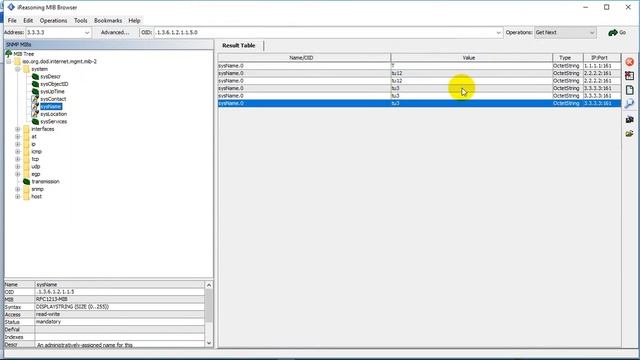Click the blank page icon in the right toolbar

coord(629,90)
